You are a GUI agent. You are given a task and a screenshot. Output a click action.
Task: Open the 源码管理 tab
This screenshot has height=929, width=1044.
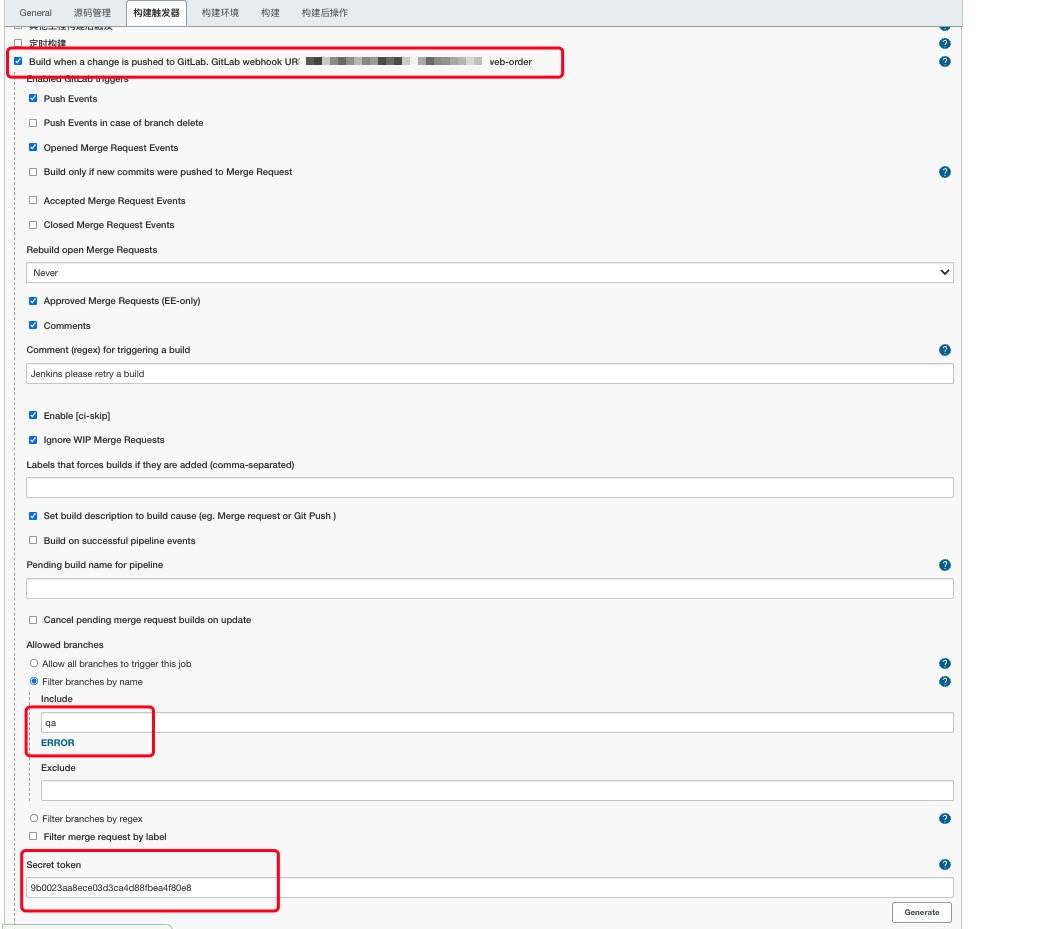92,13
